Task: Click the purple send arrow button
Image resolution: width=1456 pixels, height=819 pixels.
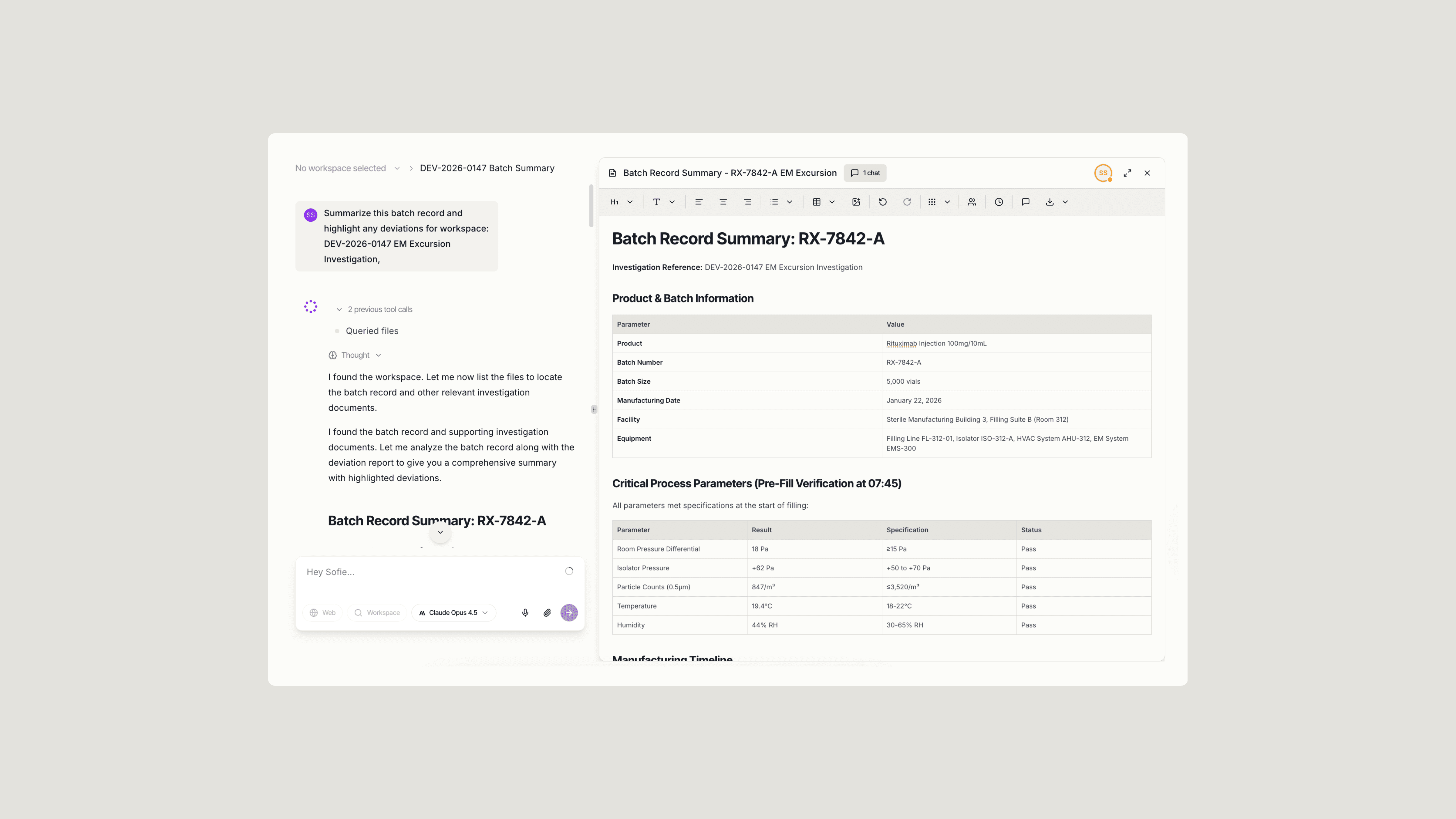Action: (569, 613)
